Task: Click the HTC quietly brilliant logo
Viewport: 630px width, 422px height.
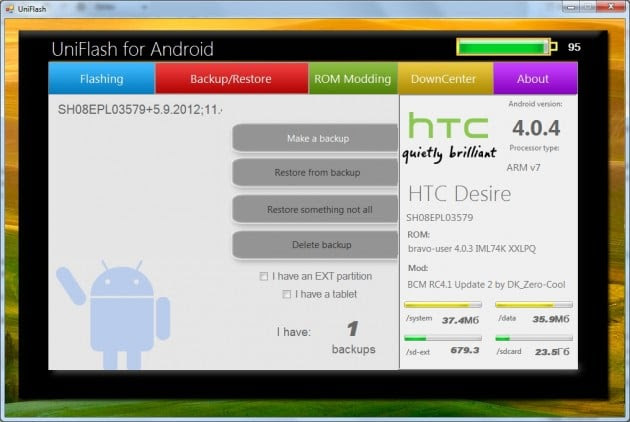Action: (449, 137)
